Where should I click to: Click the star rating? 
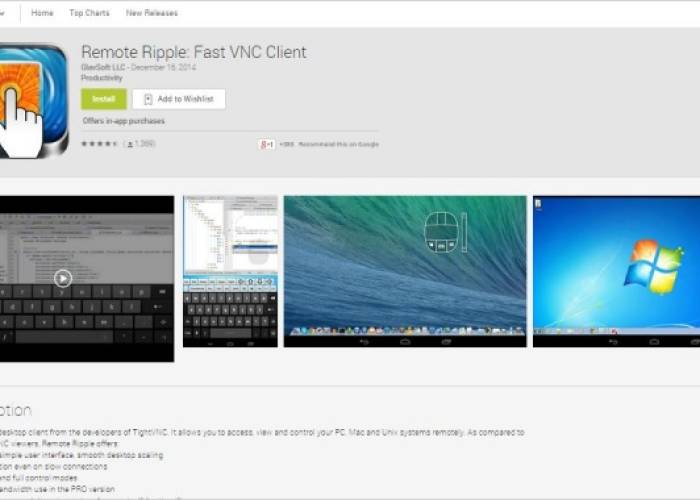pos(99,144)
